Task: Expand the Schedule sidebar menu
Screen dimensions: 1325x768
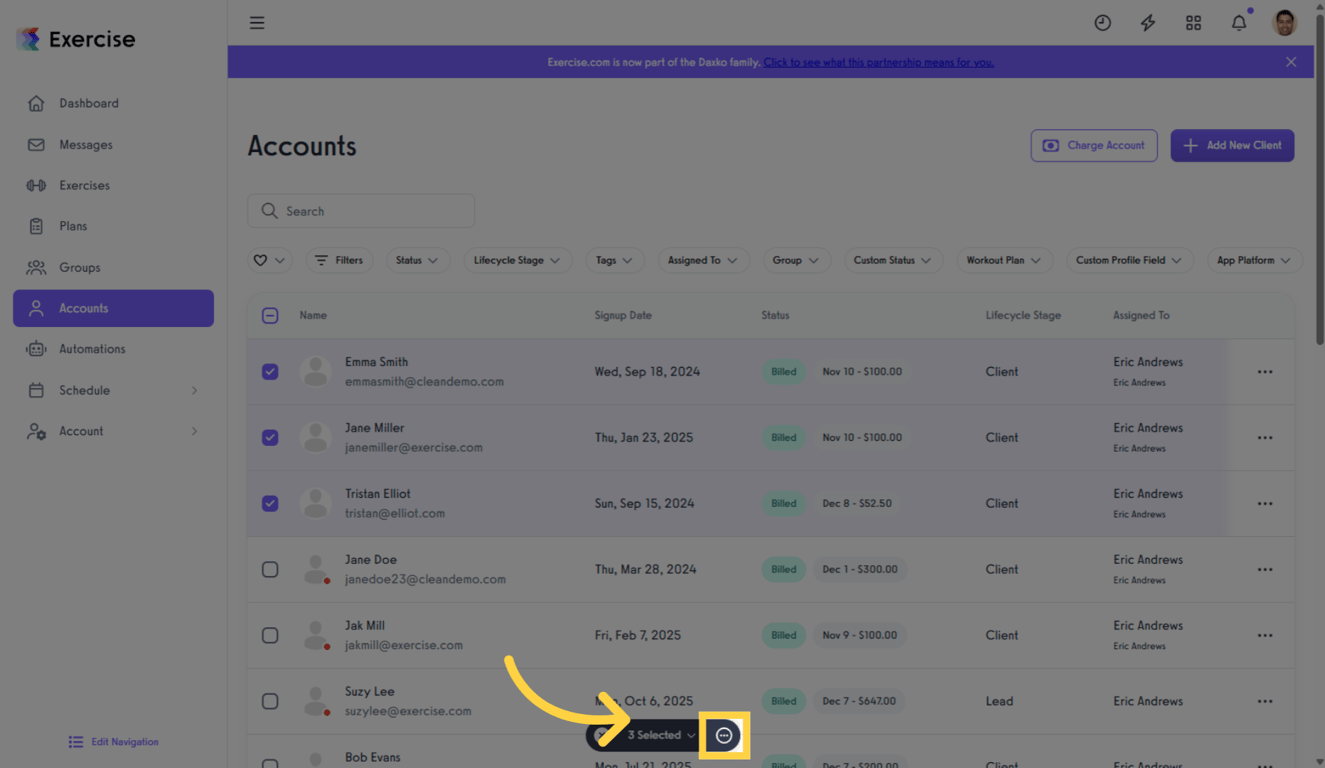Action: coord(85,390)
